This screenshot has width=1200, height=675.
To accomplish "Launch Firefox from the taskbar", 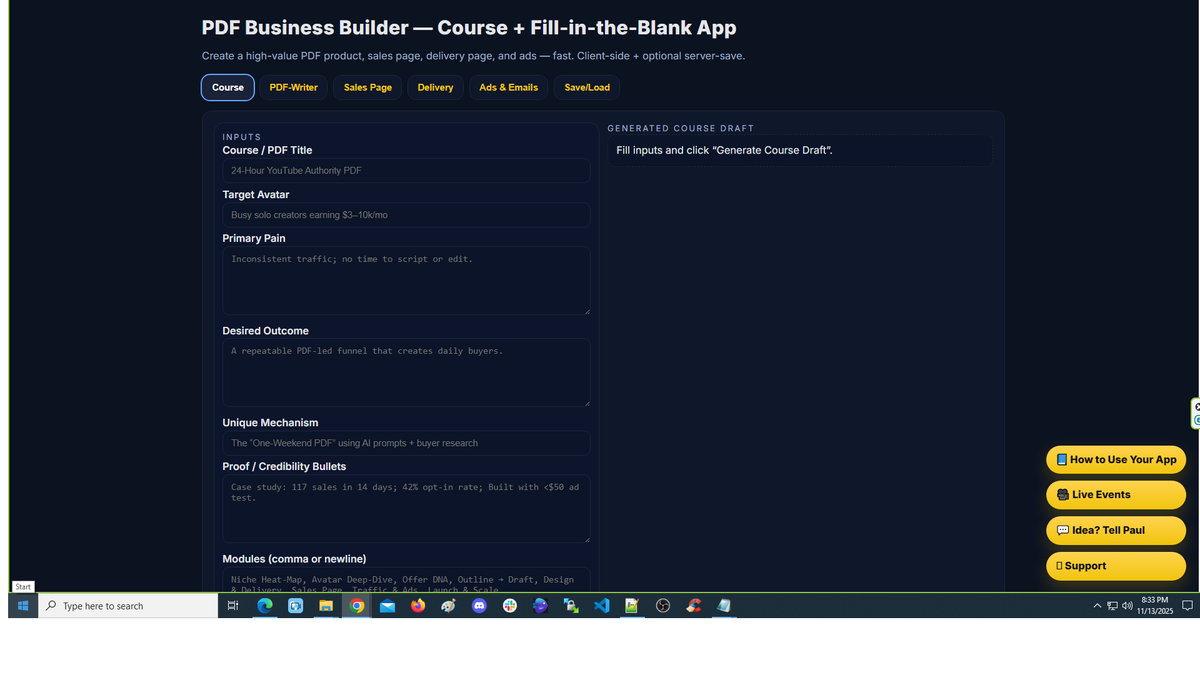I will (418, 606).
